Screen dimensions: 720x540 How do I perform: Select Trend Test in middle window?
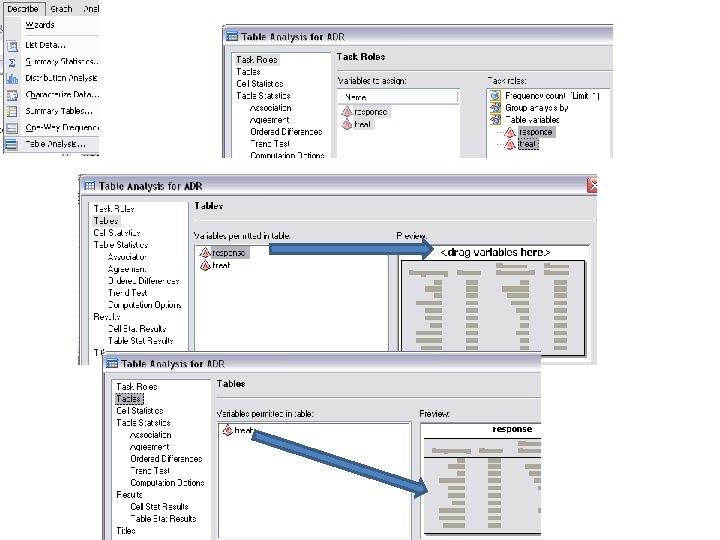click(128, 292)
